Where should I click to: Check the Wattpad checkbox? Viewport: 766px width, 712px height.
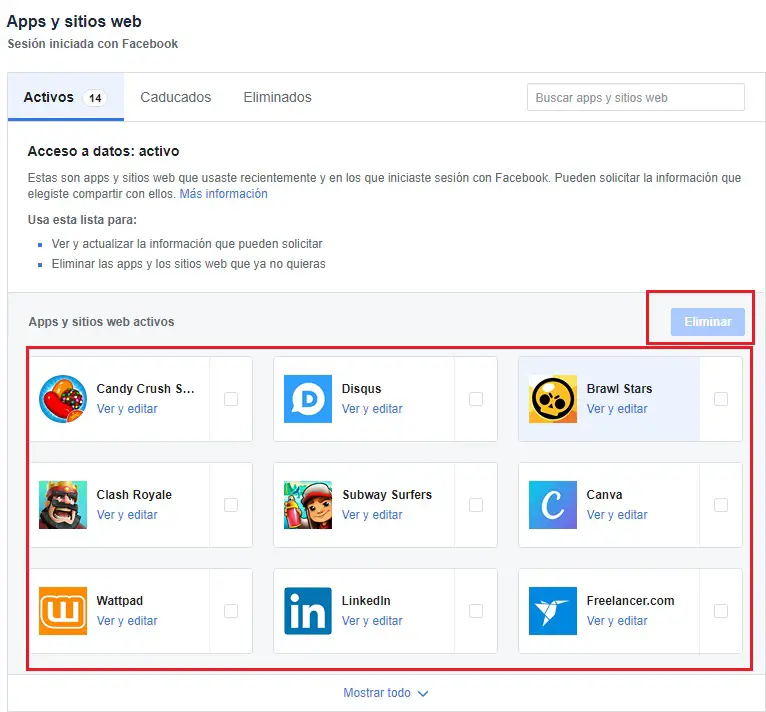coord(231,611)
